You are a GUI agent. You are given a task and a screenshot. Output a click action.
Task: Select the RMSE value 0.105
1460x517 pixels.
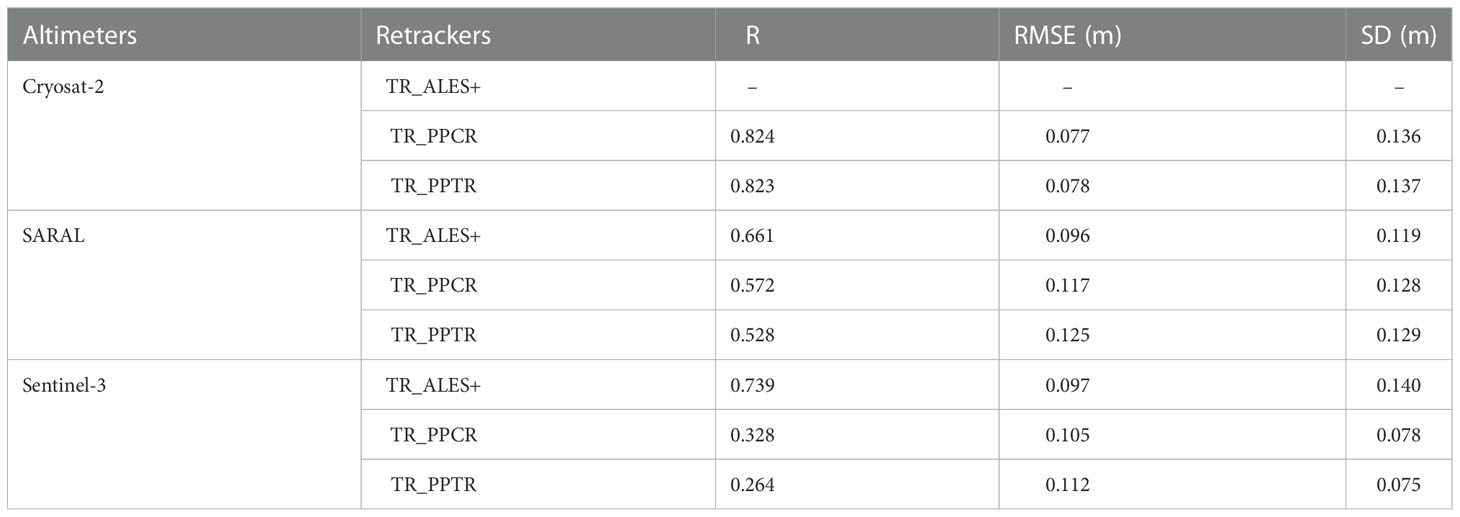coord(1067,435)
